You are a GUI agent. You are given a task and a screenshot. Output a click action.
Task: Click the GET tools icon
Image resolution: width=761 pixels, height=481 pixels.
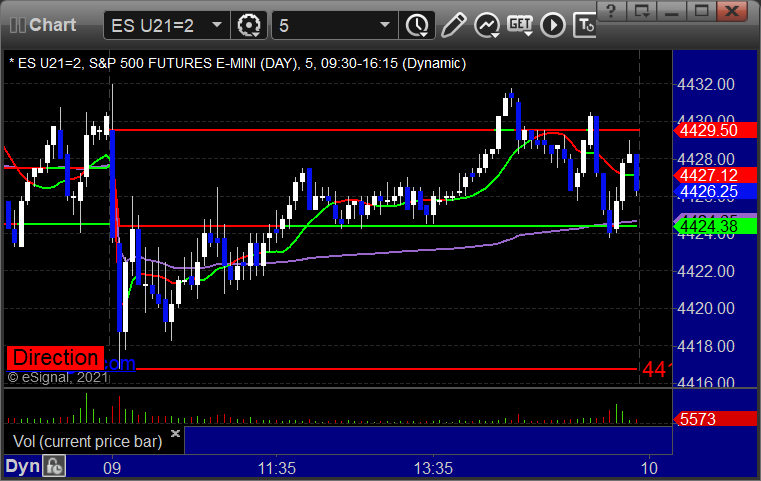(520, 25)
